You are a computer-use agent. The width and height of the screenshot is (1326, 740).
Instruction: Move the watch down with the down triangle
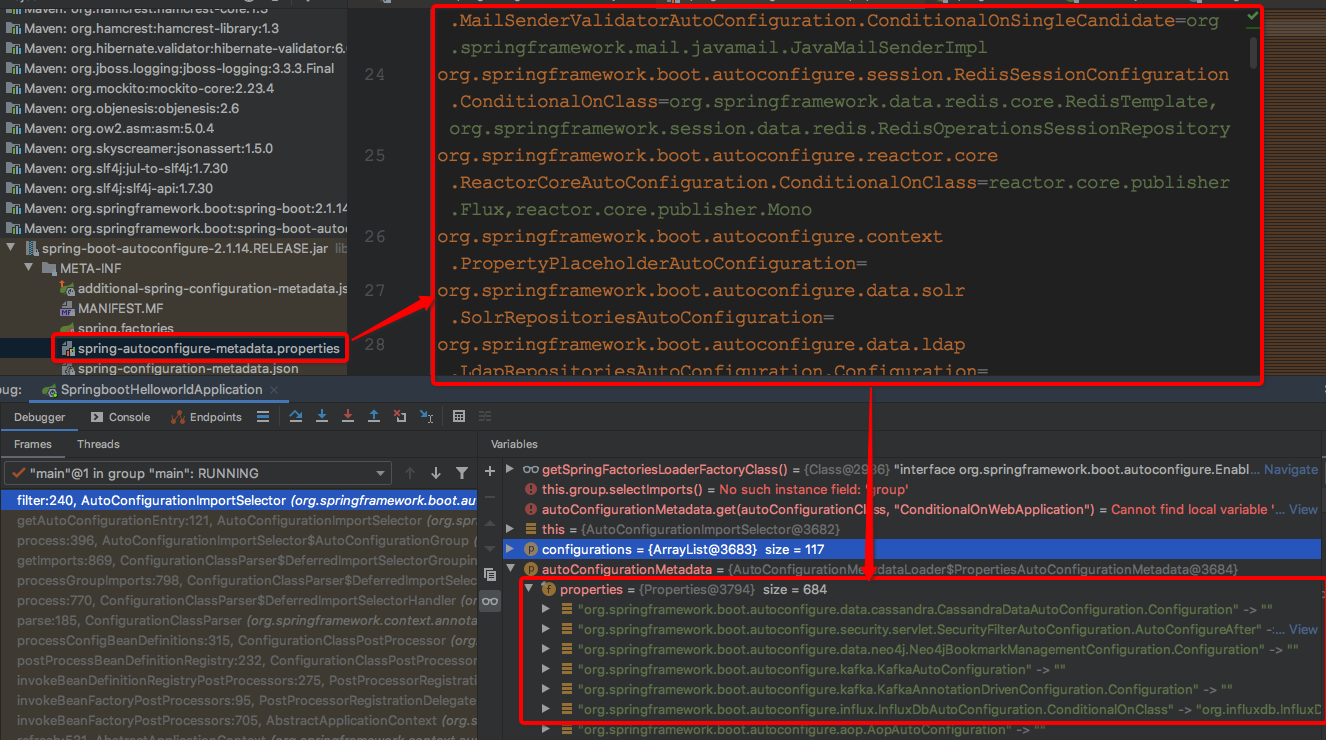click(x=490, y=549)
